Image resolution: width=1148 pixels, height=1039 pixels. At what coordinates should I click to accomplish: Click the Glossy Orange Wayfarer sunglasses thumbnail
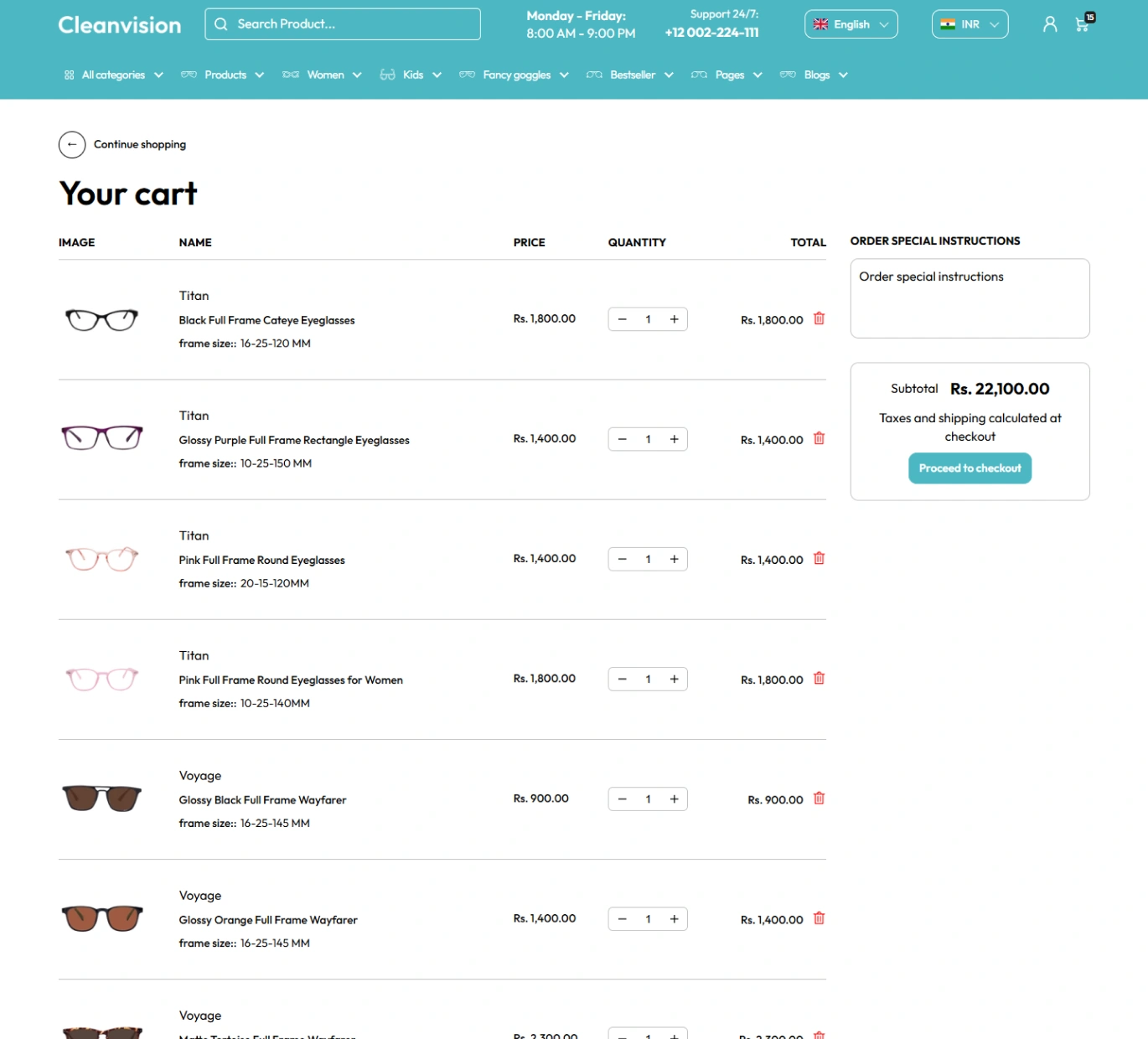[101, 918]
